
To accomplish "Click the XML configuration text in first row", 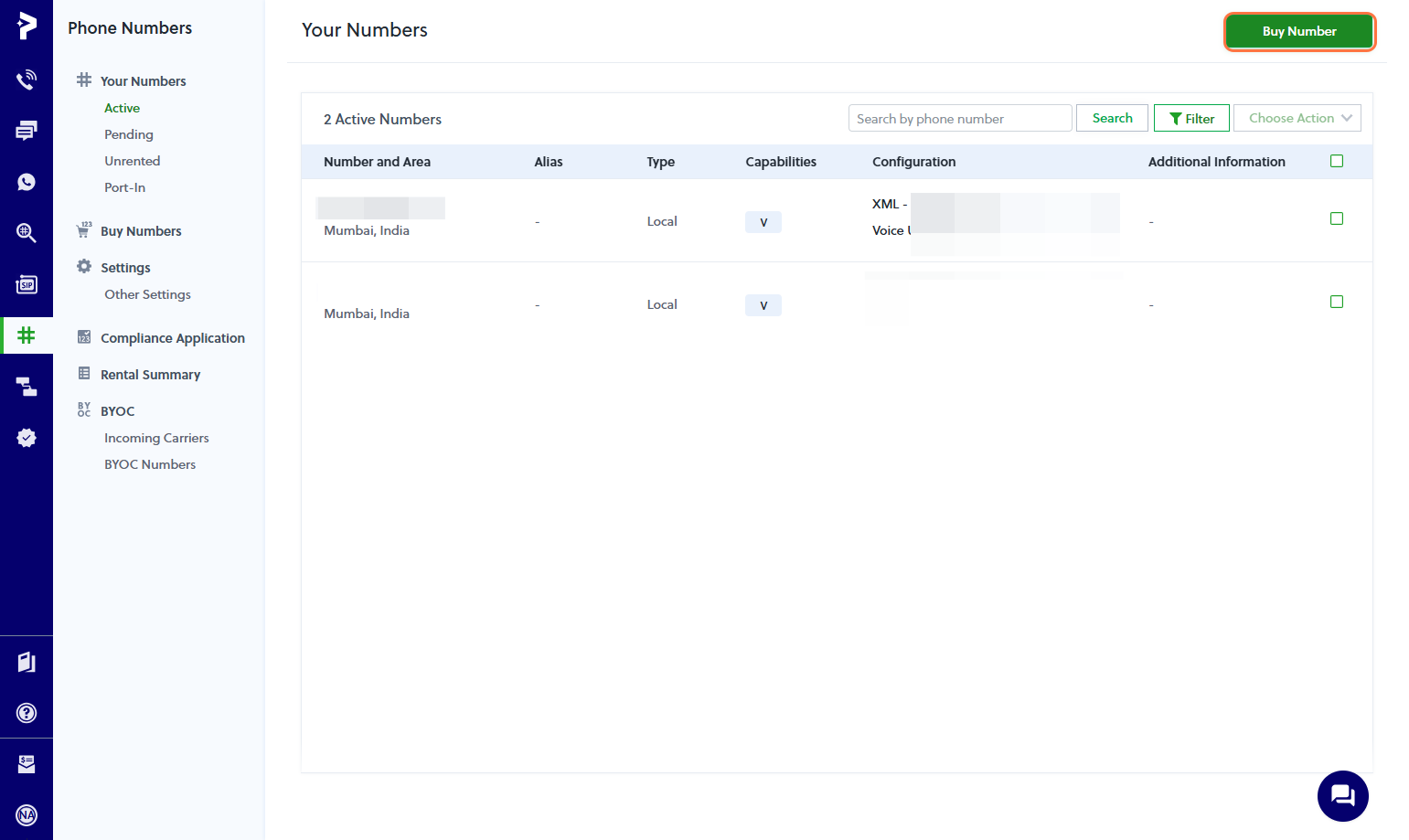I will [890, 204].
